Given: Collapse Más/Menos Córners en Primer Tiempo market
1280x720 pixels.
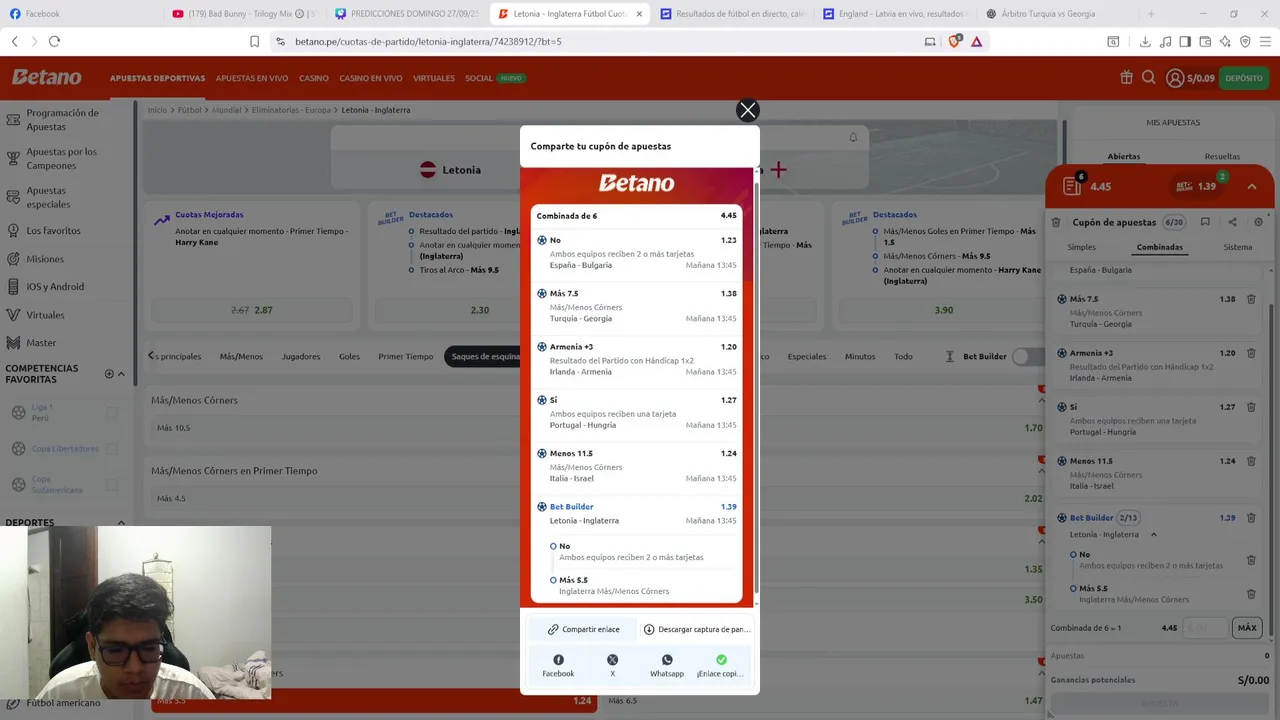Looking at the screenshot, I should pos(1041,471).
